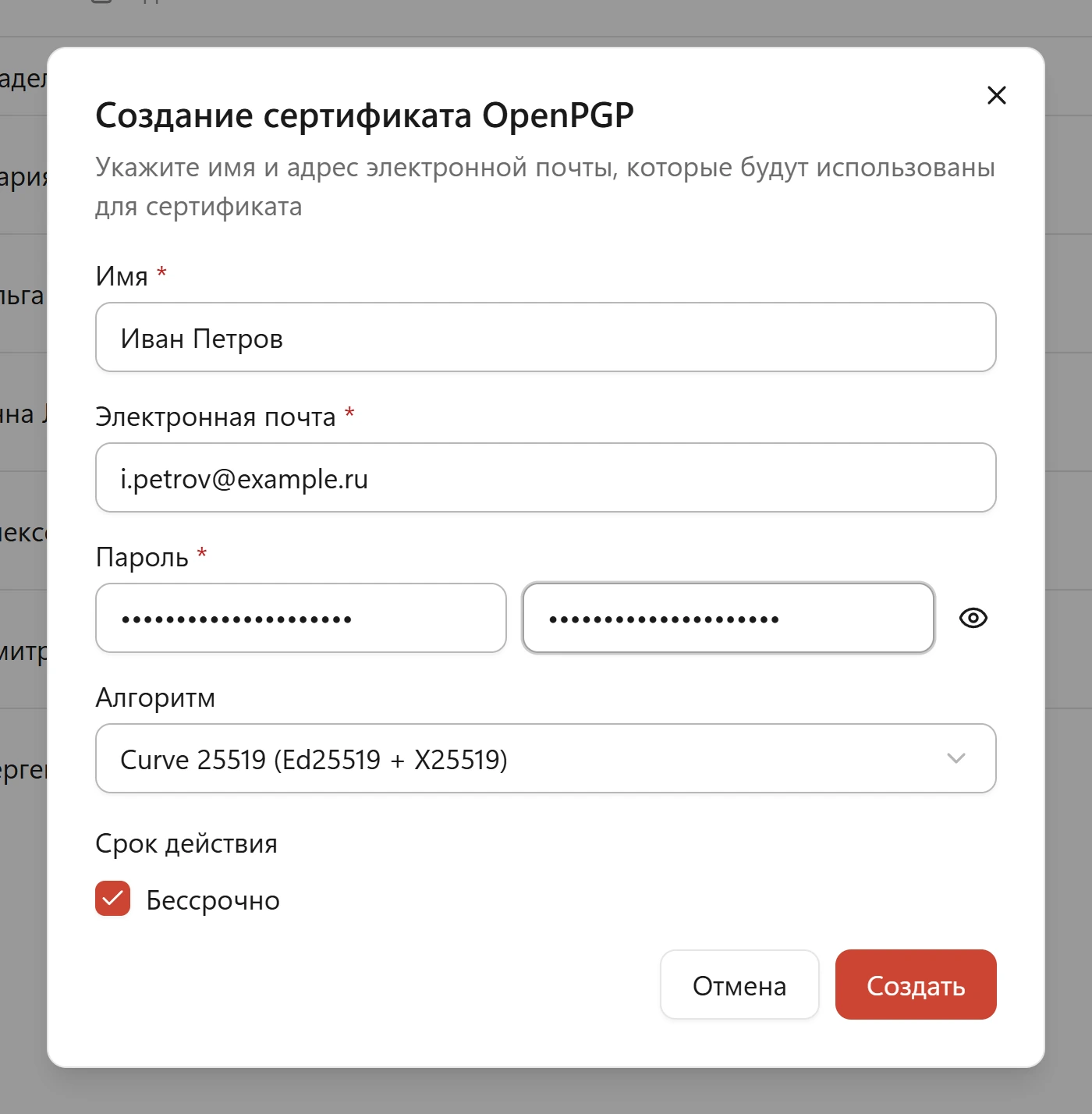Click the Создать button
This screenshot has width=1092, height=1114.
[x=916, y=985]
